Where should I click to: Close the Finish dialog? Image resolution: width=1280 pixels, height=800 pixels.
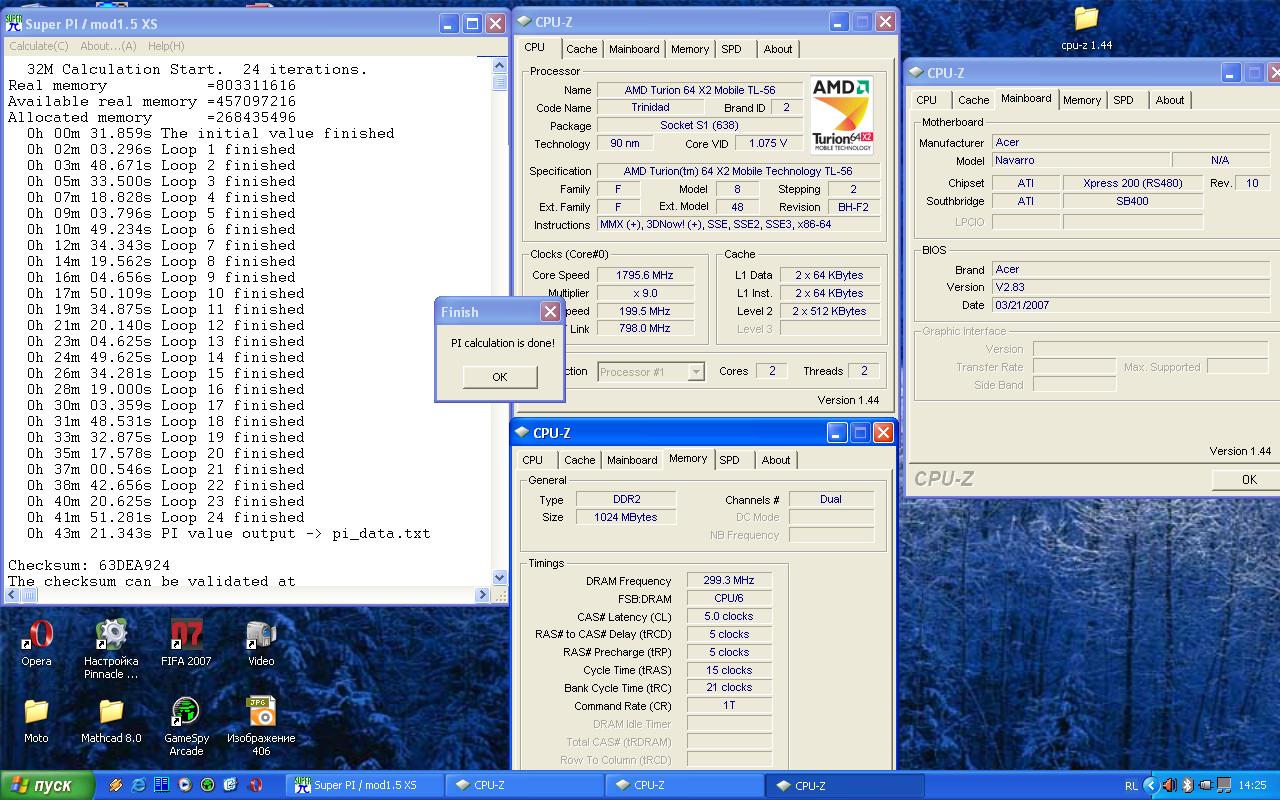click(x=550, y=312)
